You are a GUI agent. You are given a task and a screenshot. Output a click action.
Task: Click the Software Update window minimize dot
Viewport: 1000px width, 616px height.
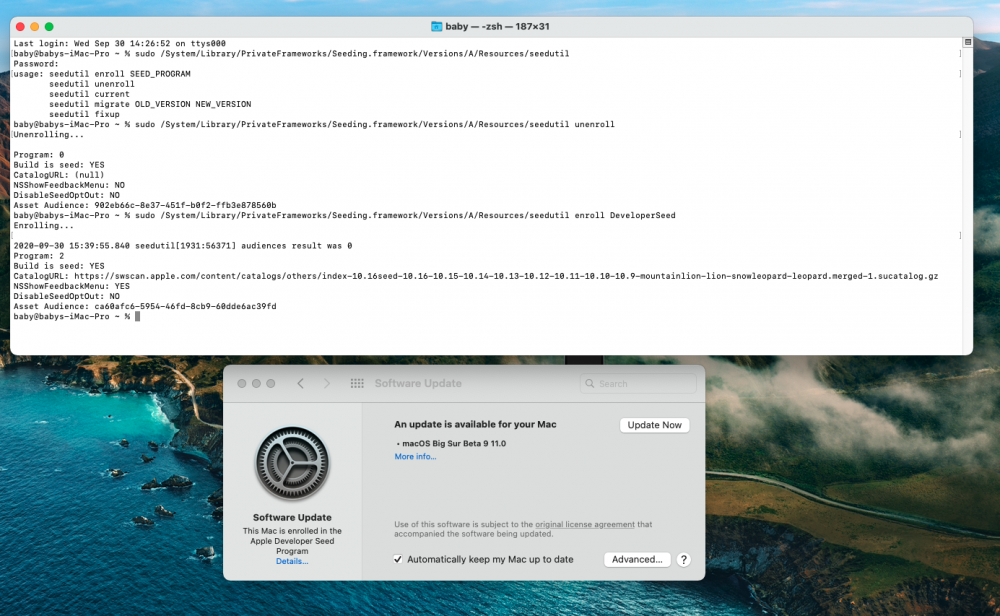[256, 383]
